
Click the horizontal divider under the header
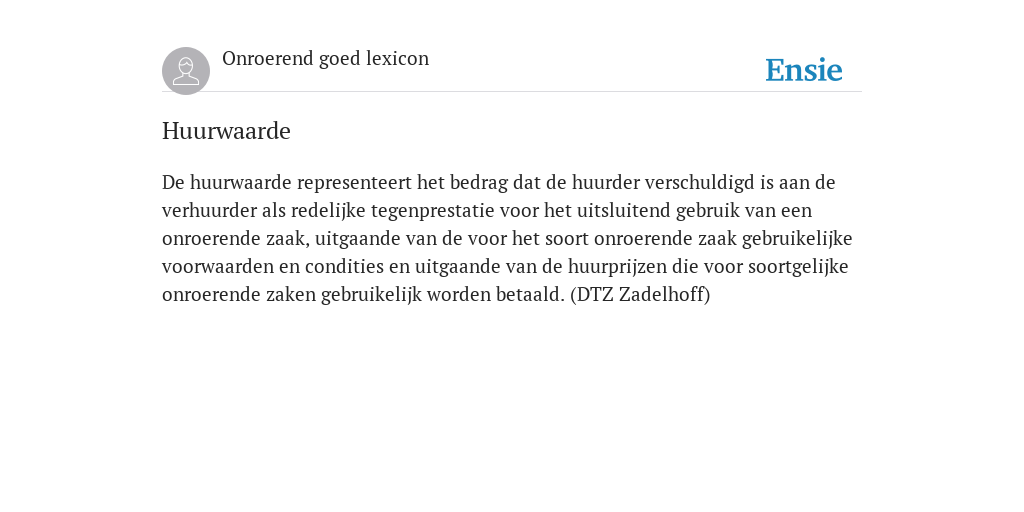click(512, 92)
